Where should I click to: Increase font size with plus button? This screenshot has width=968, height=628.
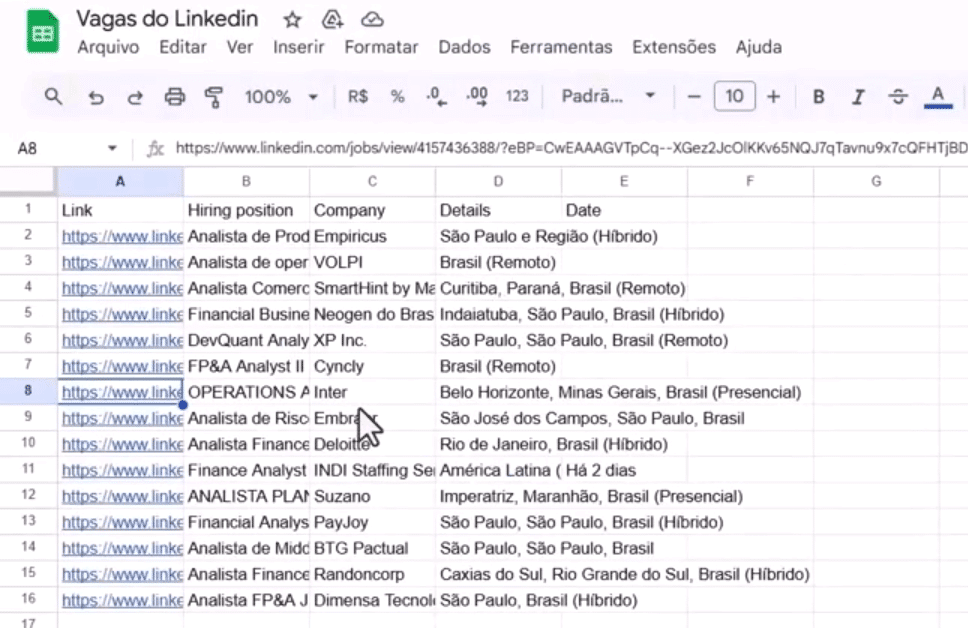point(774,96)
